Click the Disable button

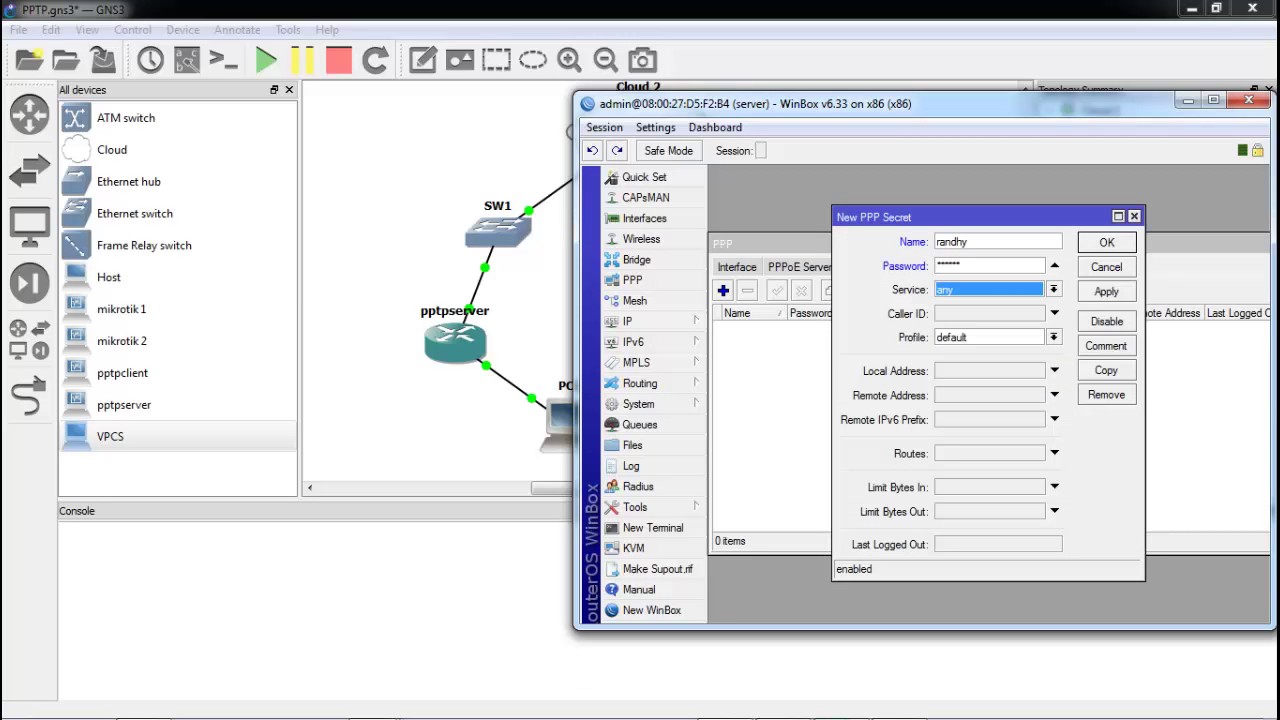point(1107,321)
